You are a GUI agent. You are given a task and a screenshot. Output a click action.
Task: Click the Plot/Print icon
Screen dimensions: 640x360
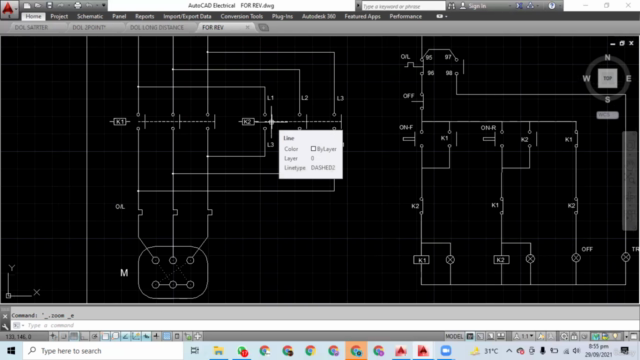pos(78,6)
